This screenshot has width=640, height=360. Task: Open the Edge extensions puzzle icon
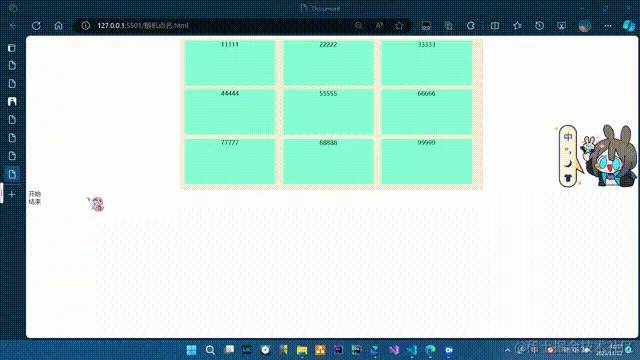click(471, 26)
